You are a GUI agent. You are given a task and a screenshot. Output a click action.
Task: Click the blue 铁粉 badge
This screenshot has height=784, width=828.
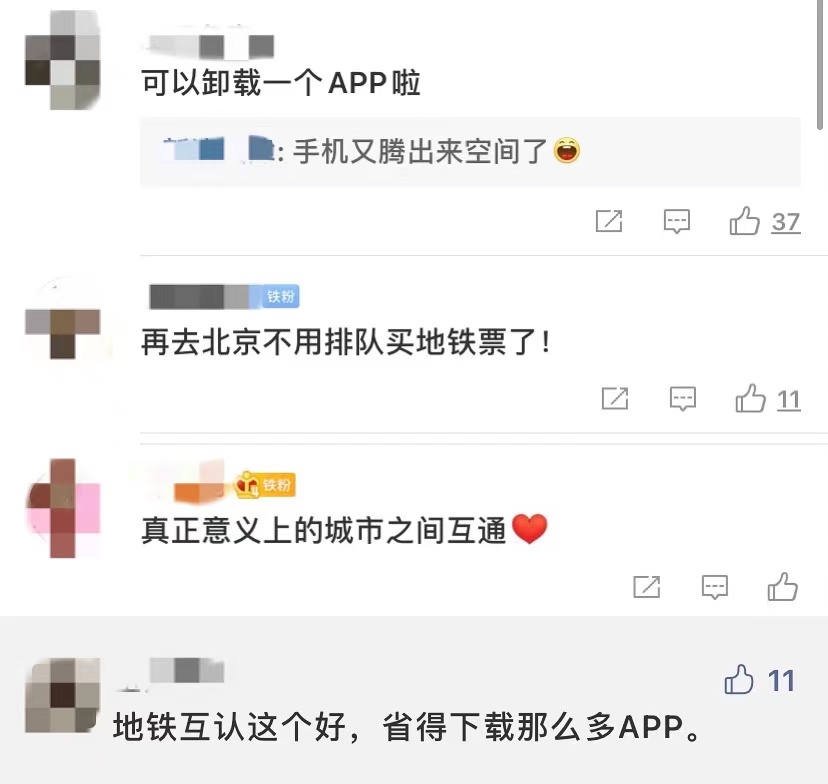click(280, 297)
